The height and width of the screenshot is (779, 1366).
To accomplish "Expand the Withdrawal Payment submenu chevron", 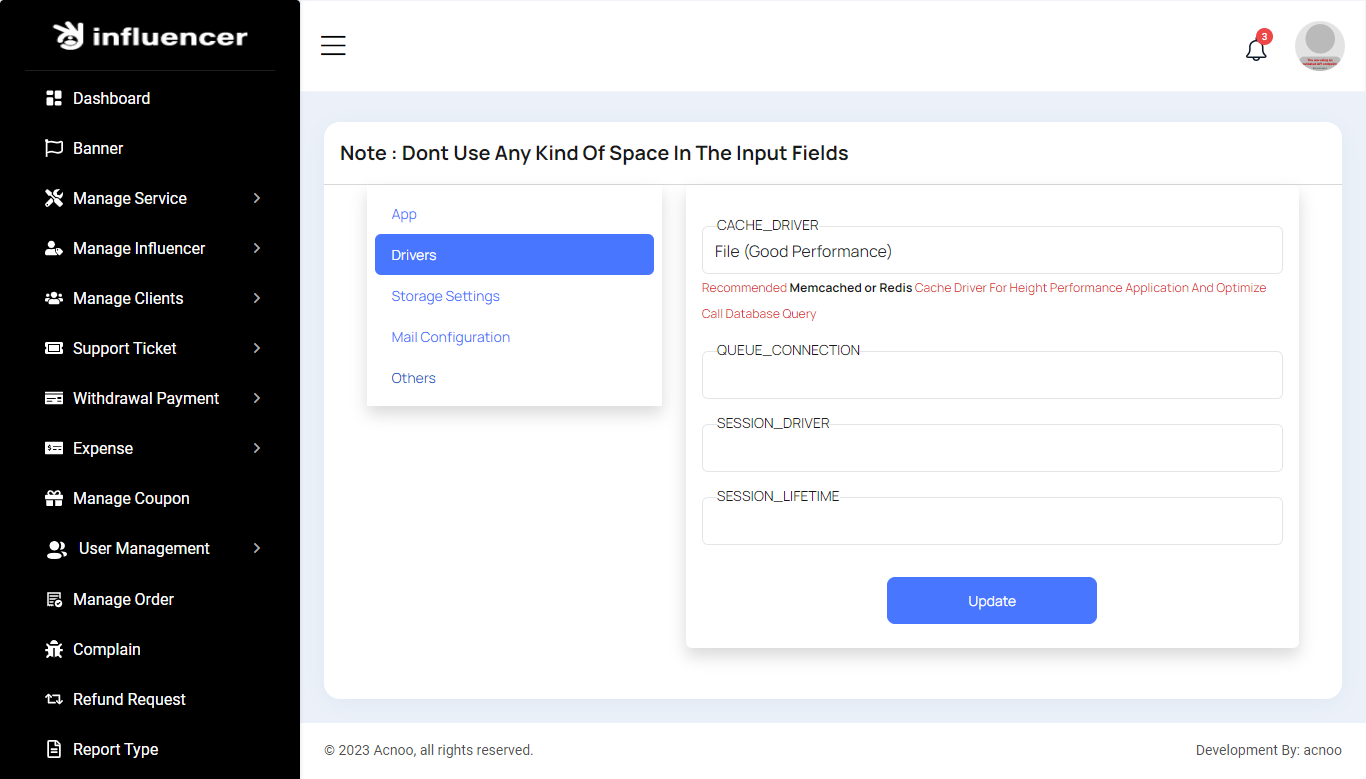I will coord(257,398).
